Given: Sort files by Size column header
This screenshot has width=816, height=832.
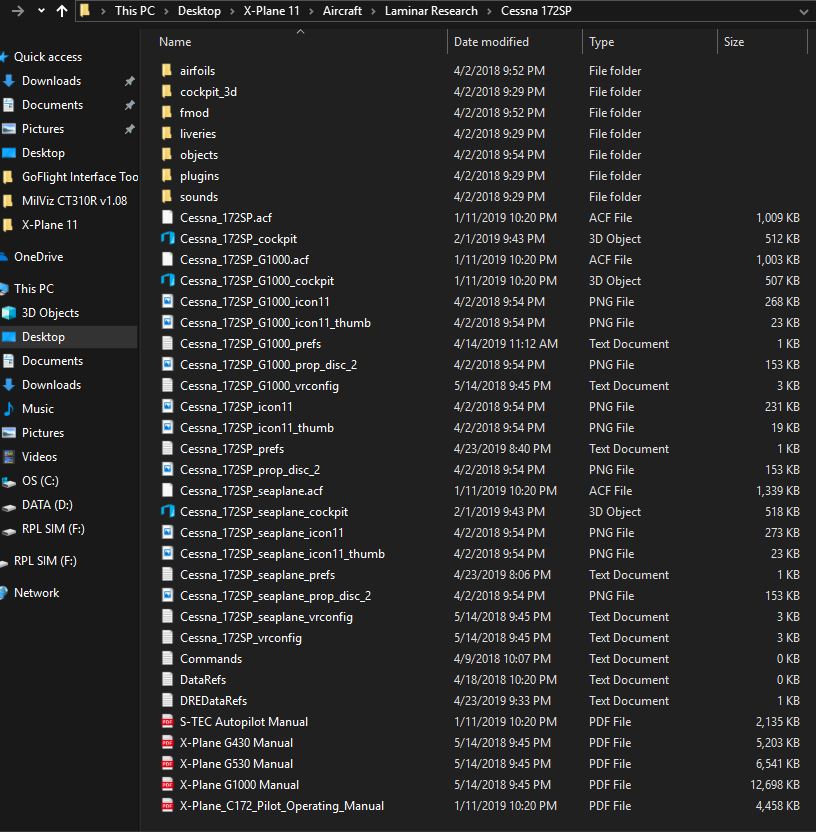Looking at the screenshot, I should pos(734,42).
